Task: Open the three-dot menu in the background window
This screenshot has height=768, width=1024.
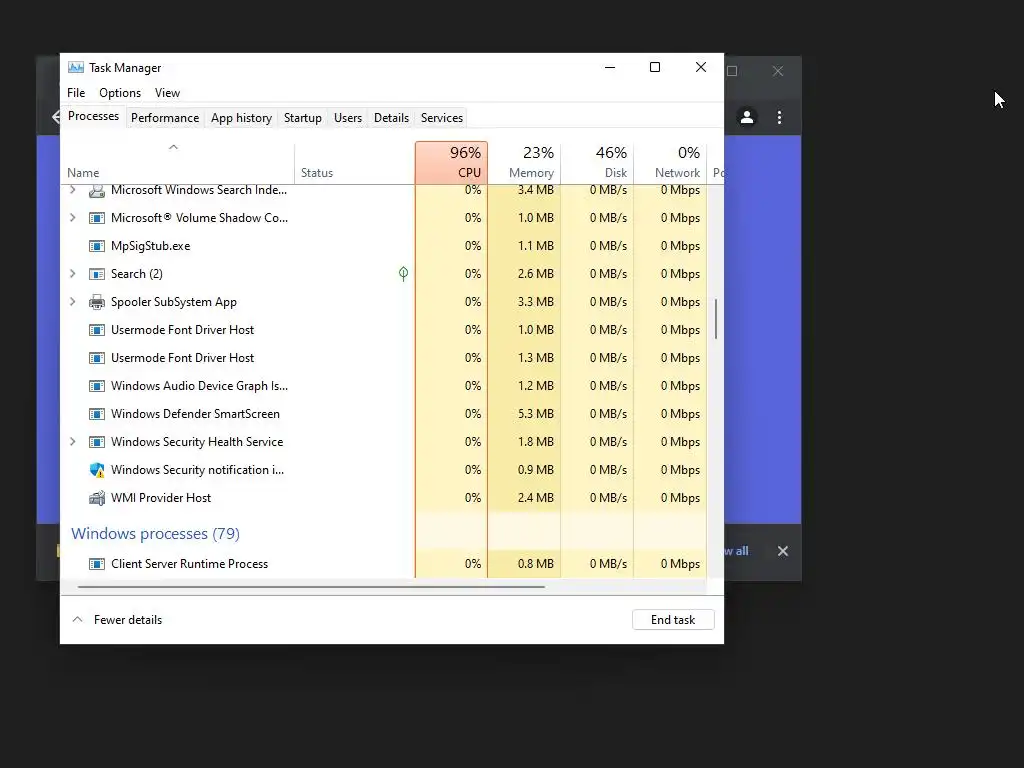Action: coord(779,118)
